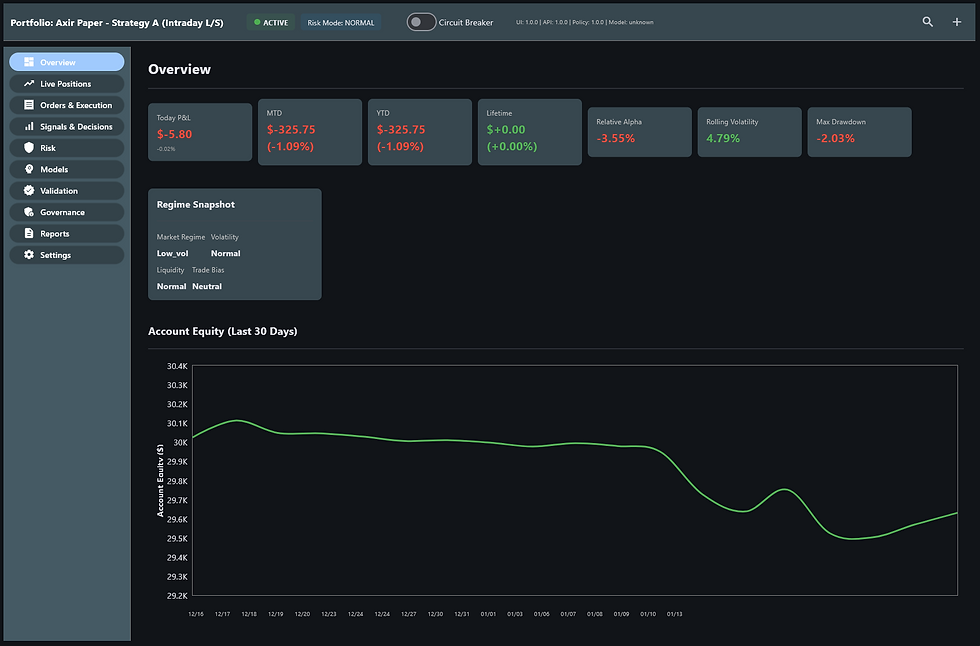Viewport: 980px width, 646px height.
Task: Open Live Positions trend icon
Action: pyautogui.click(x=29, y=83)
